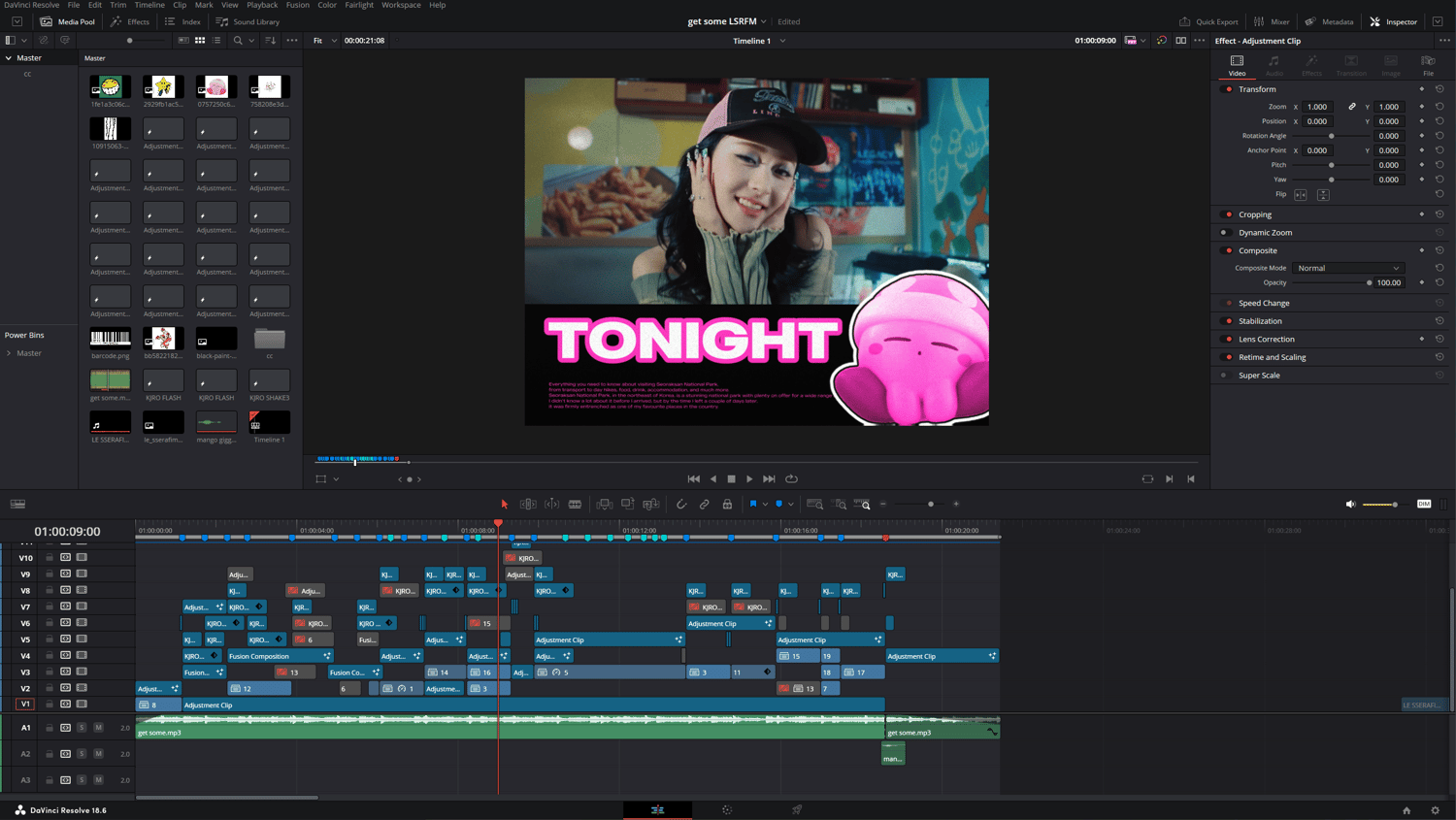Click the Quick Export button
The image size is (1456, 820).
pos(1208,21)
